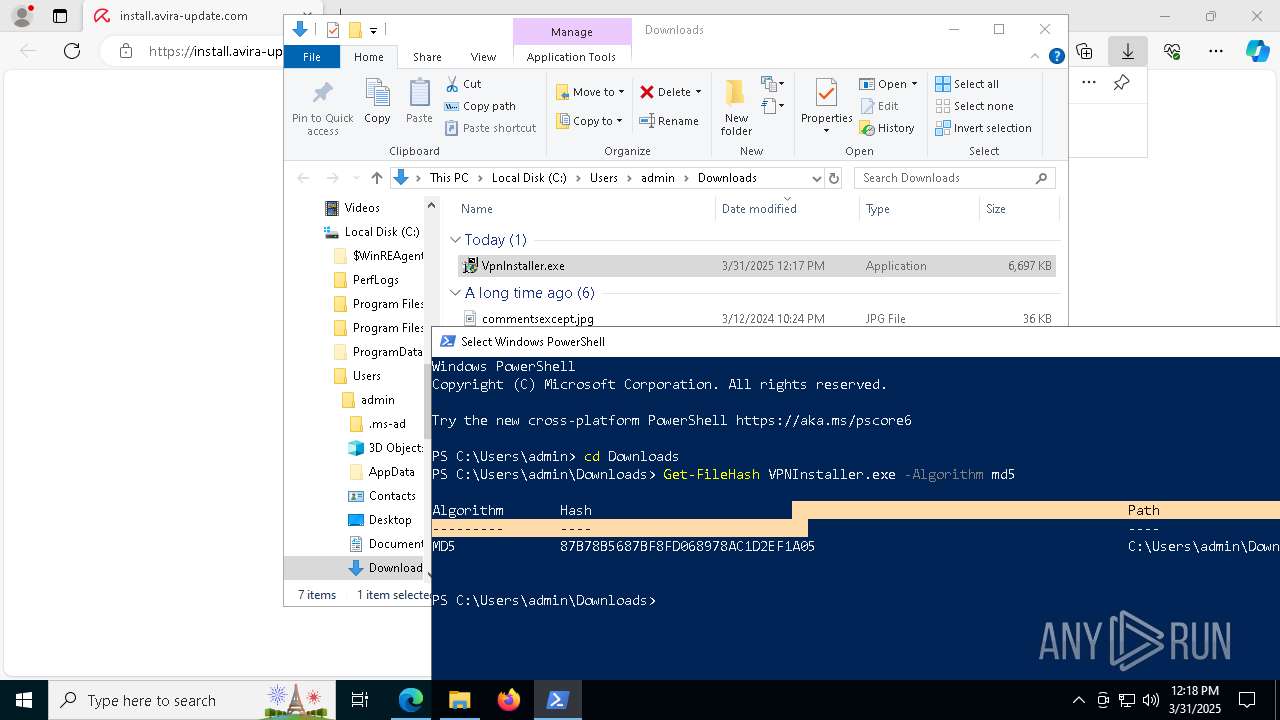Open Firefox from the taskbar
The height and width of the screenshot is (720, 1280).
point(509,700)
